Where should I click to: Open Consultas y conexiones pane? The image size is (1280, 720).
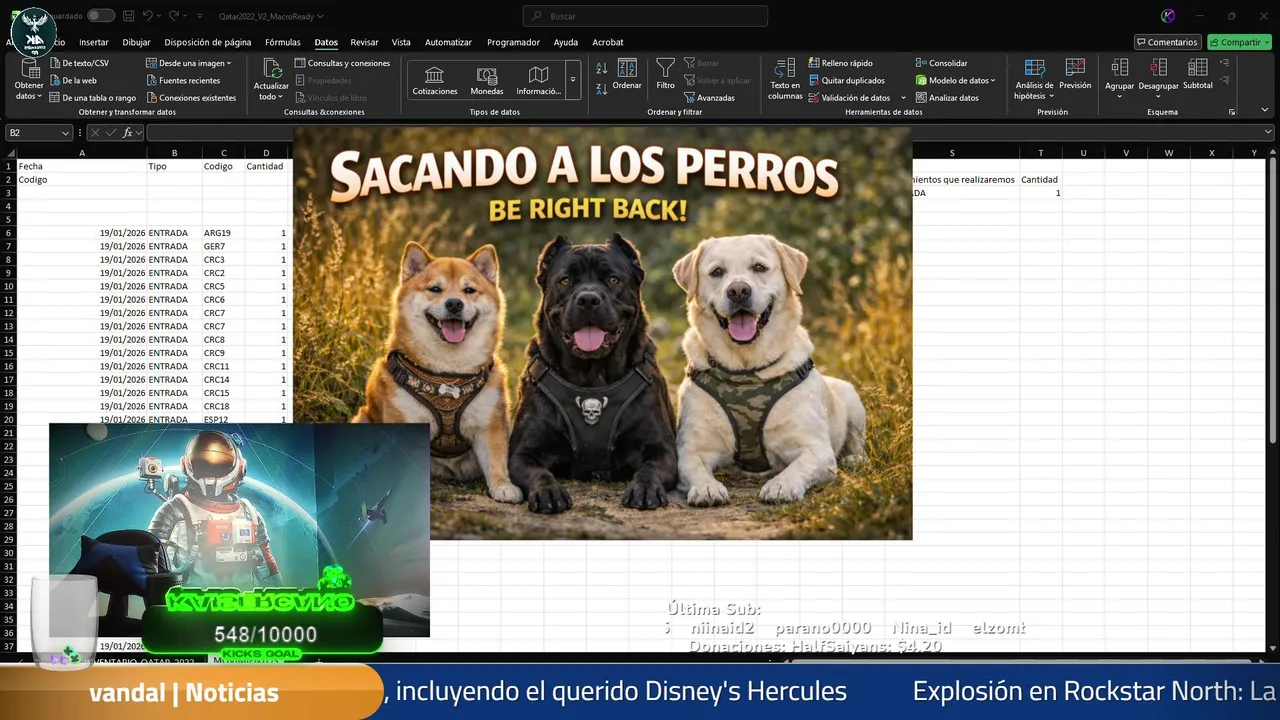click(342, 63)
